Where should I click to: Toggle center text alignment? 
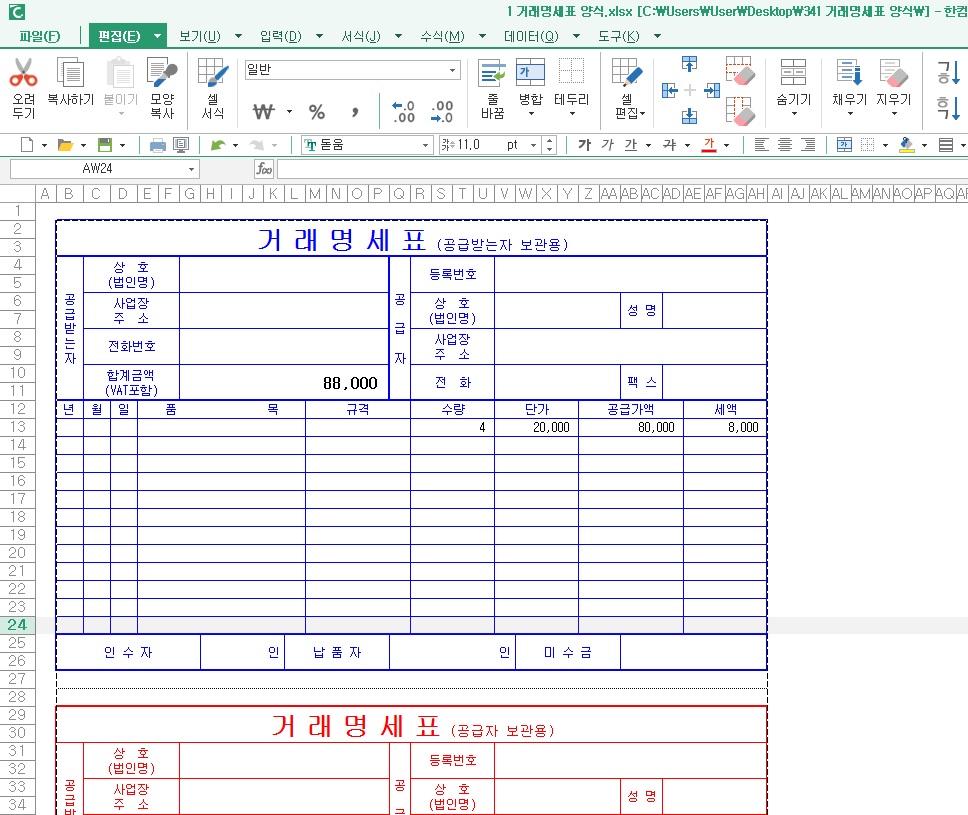785,145
